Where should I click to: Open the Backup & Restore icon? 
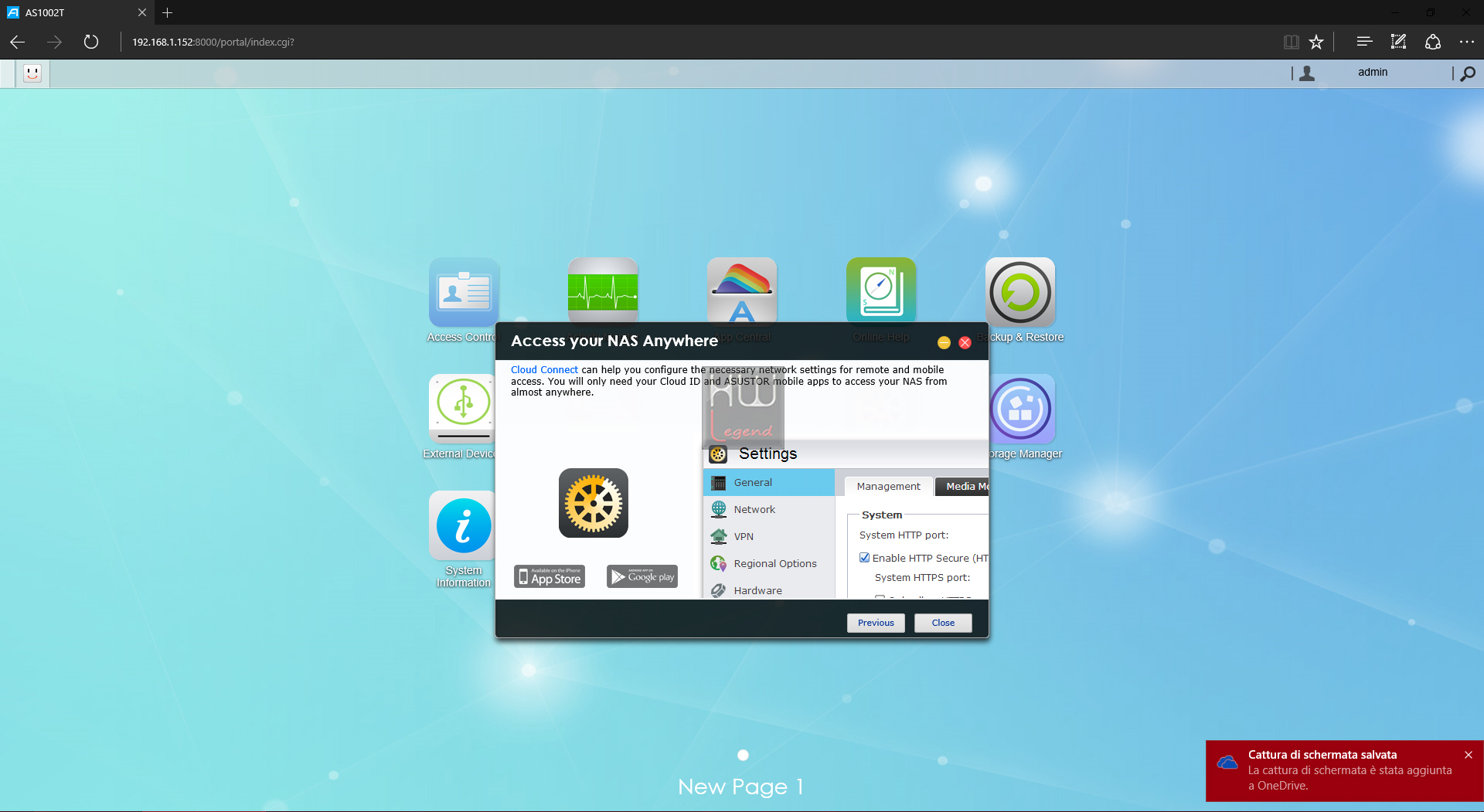point(1020,292)
